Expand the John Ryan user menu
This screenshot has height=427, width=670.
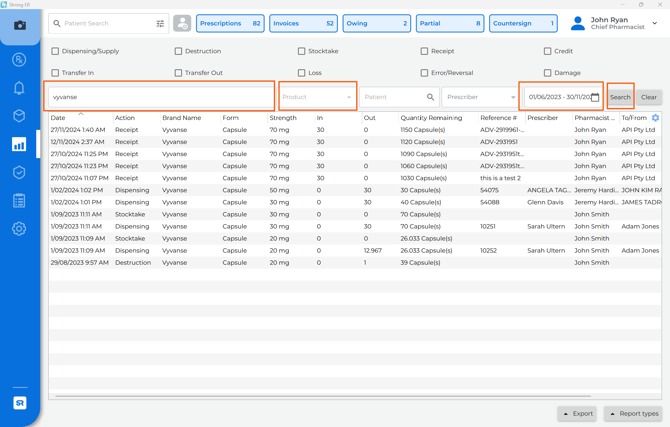655,23
